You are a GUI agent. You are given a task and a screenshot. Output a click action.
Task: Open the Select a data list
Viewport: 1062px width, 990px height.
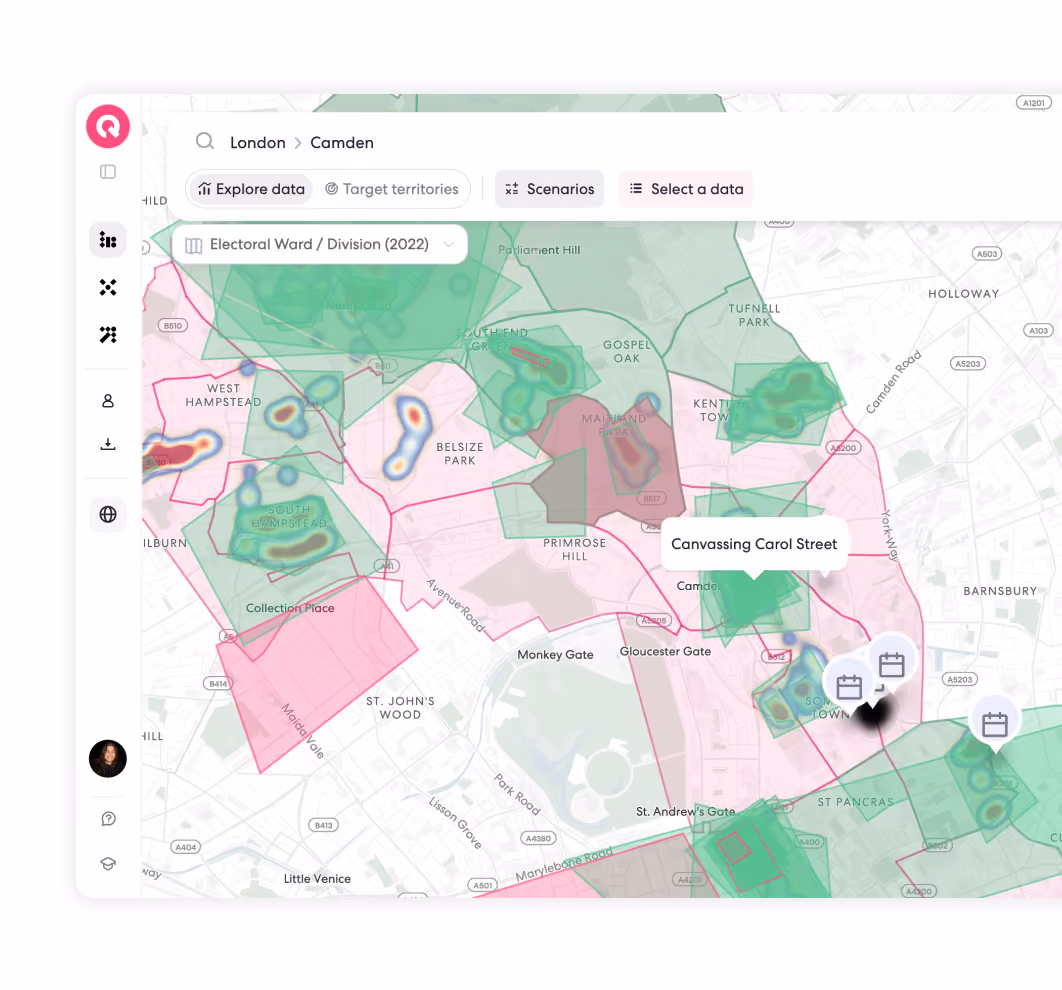[686, 189]
